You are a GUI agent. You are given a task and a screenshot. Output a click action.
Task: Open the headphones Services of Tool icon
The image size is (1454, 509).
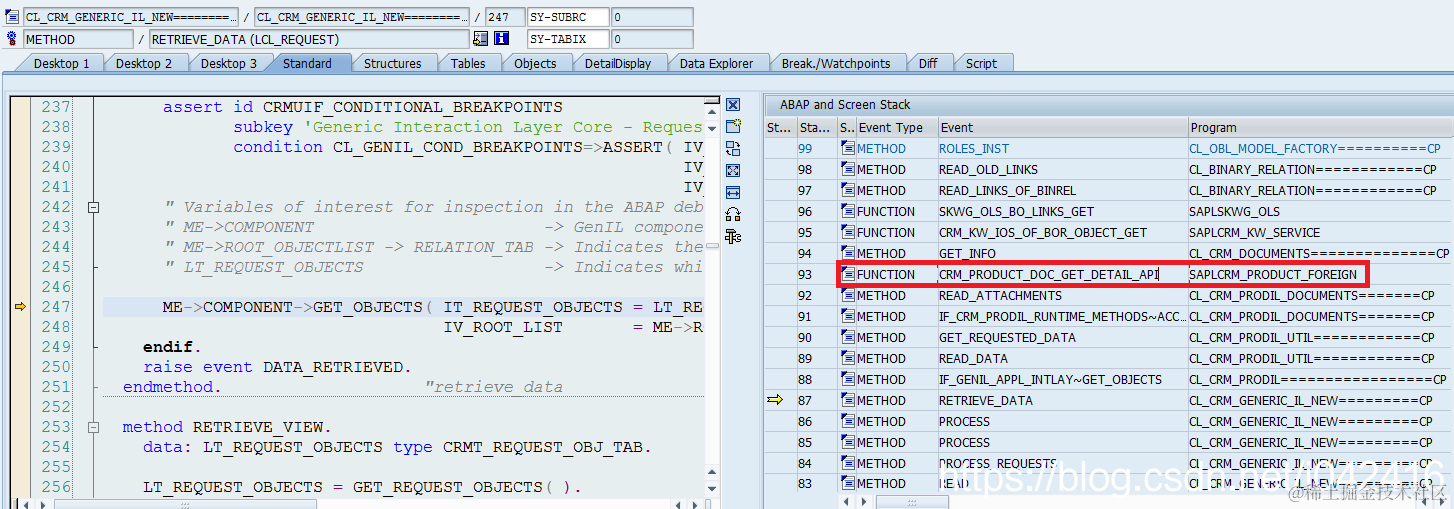tap(733, 214)
